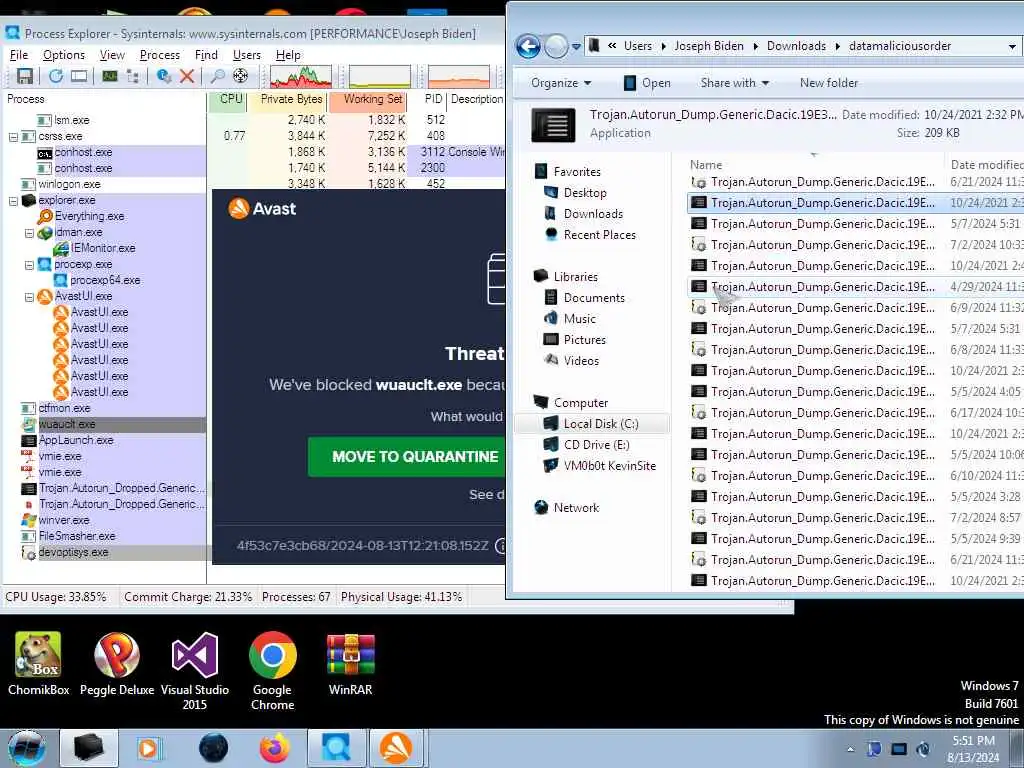Image resolution: width=1024 pixels, height=768 pixels.
Task: Collapse the procexp.exe process tree node
Action: [x=29, y=264]
